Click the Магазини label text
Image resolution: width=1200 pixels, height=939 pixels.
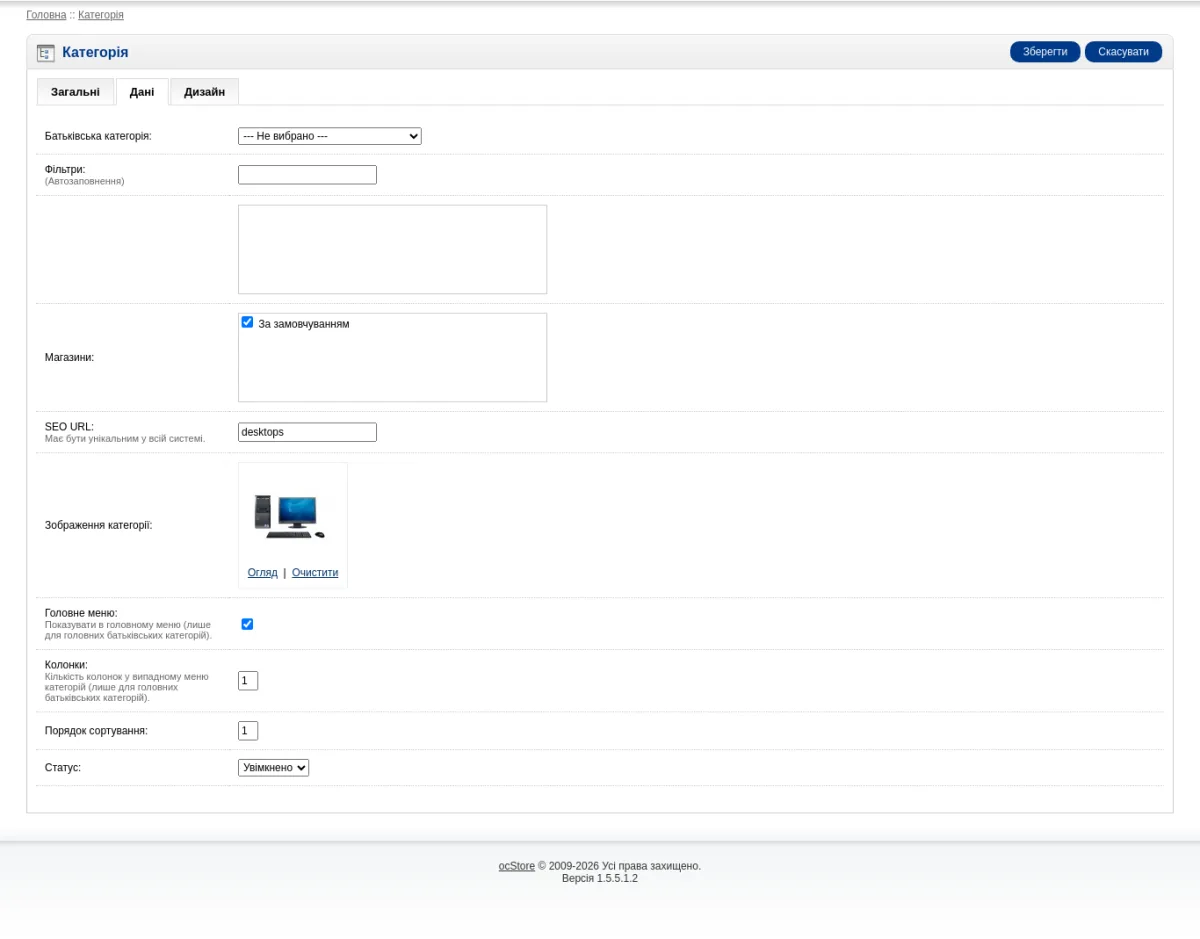click(69, 357)
